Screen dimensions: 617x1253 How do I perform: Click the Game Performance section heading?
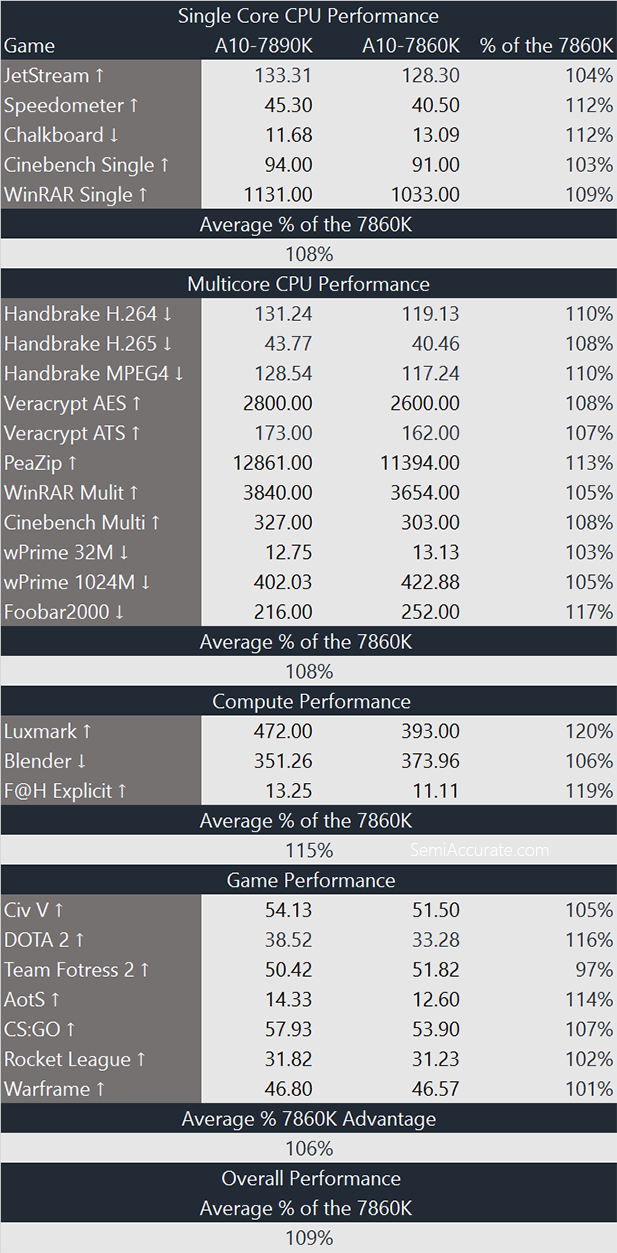coord(308,880)
